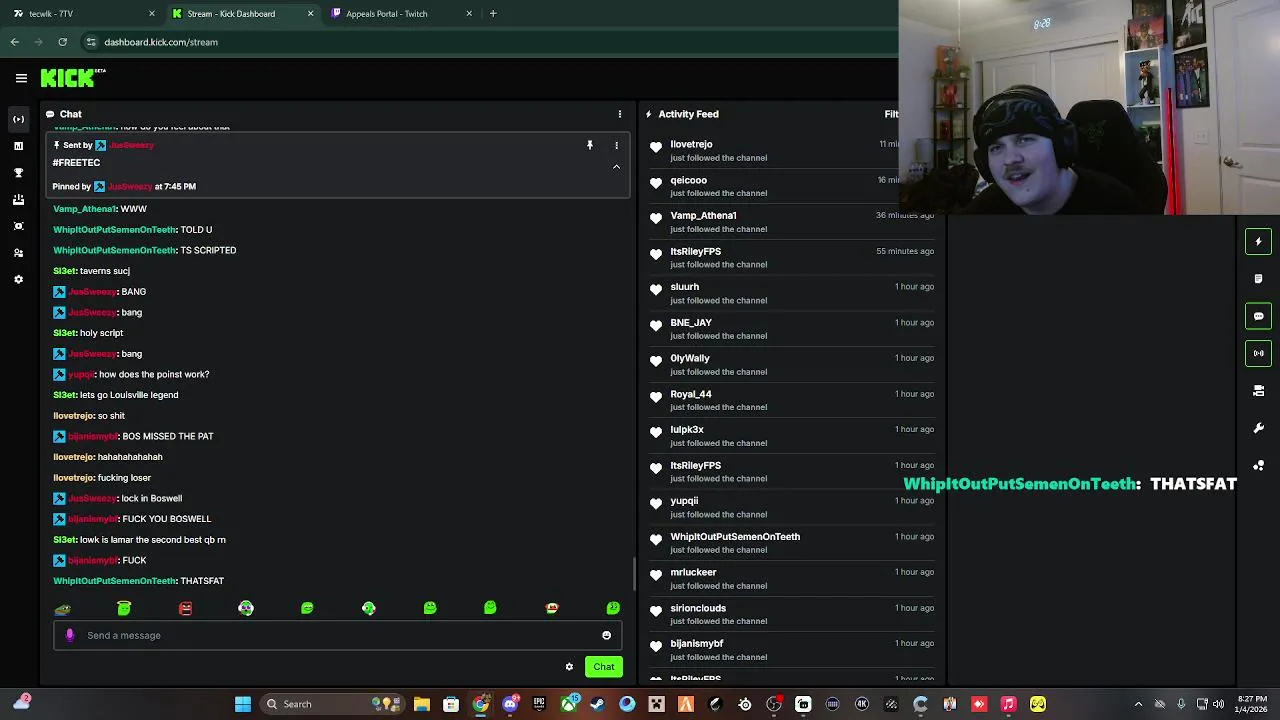The width and height of the screenshot is (1280, 720).
Task: Unpin the #FREETEC pinned message
Action: (x=590, y=146)
